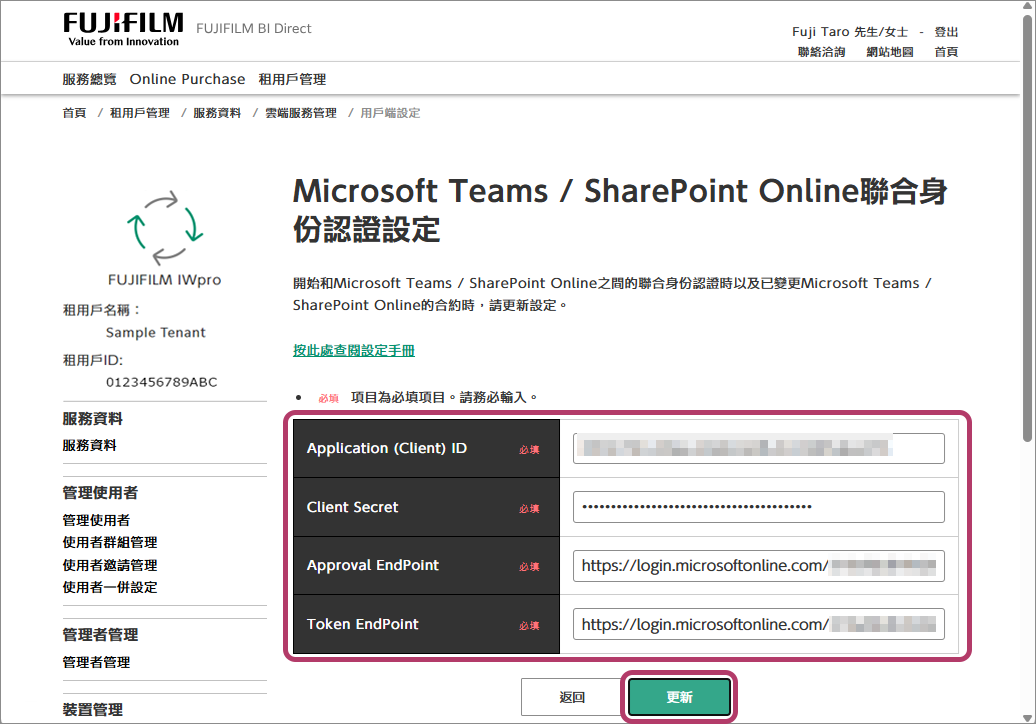Open 管理使用者 sidebar link
The image size is (1036, 724).
pos(96,521)
